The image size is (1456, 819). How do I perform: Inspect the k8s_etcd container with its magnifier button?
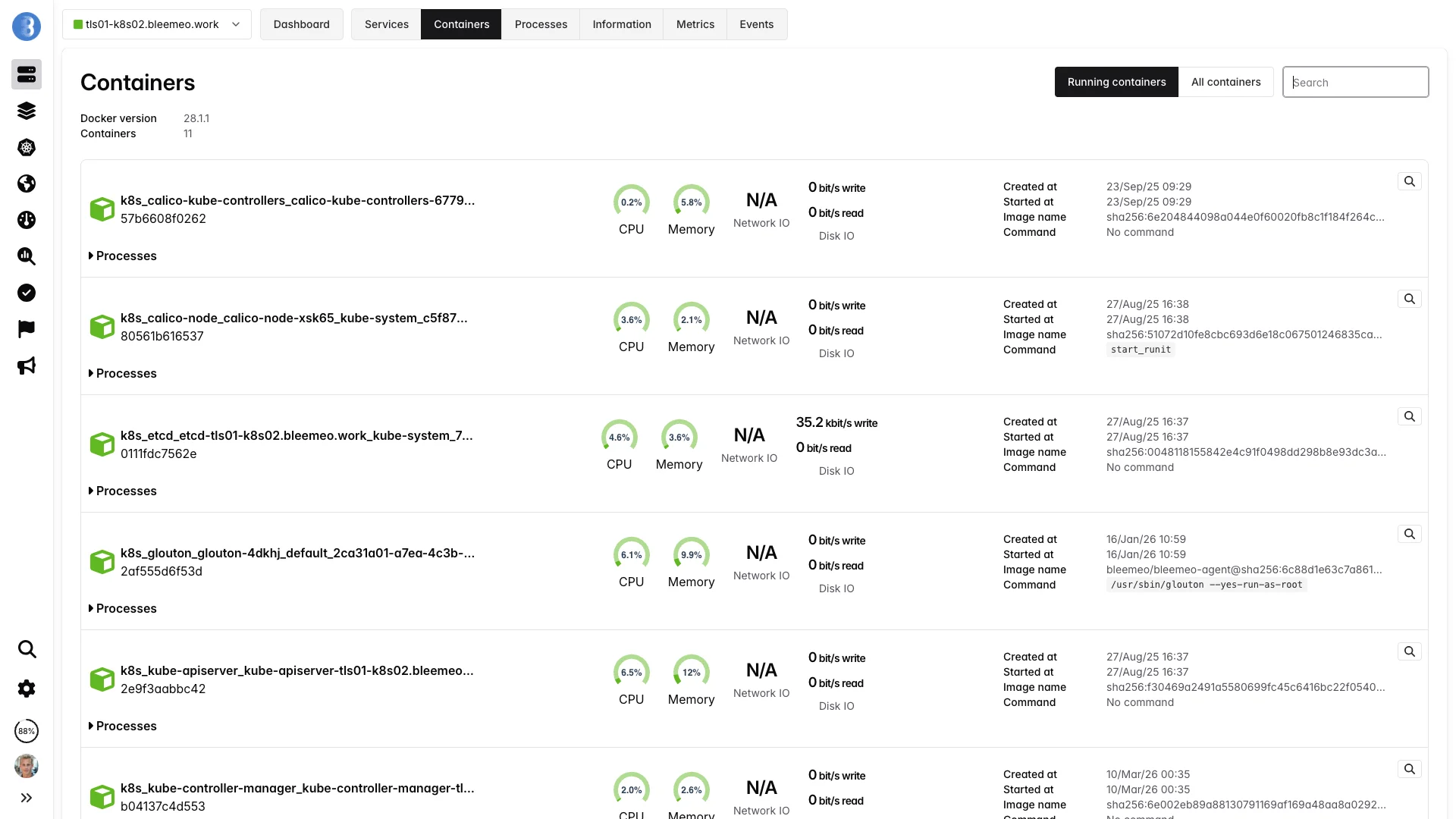point(1410,416)
